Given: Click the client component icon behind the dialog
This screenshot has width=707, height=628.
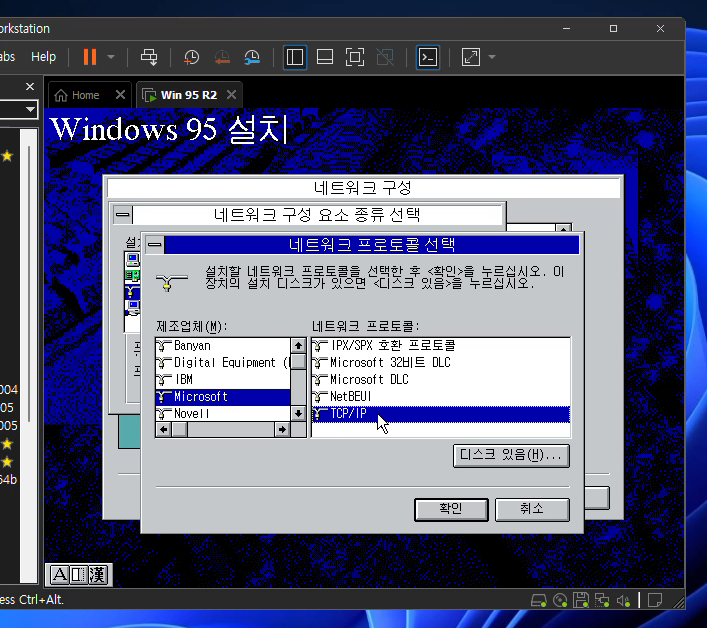Looking at the screenshot, I should coord(133,259).
